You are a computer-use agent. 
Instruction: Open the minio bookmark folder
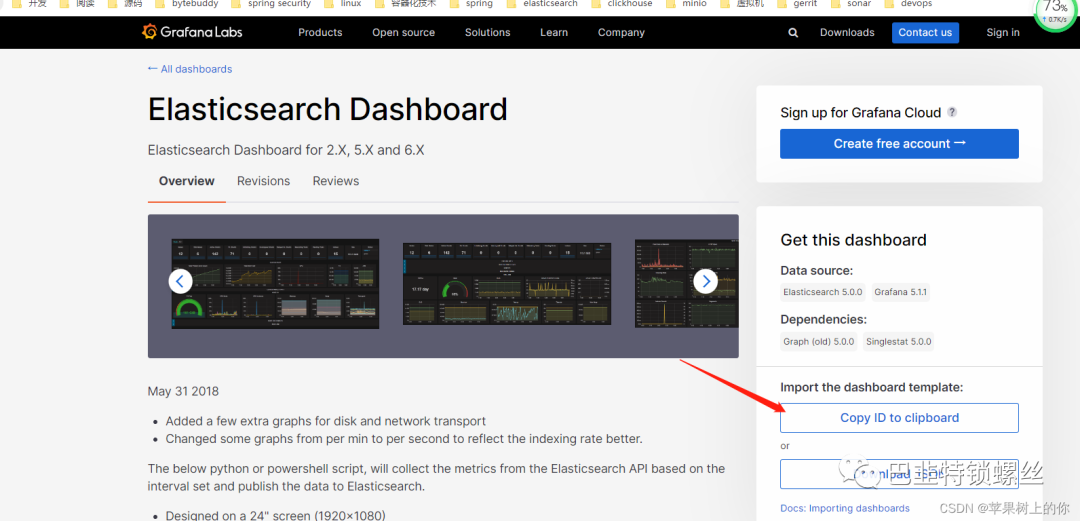tap(686, 3)
